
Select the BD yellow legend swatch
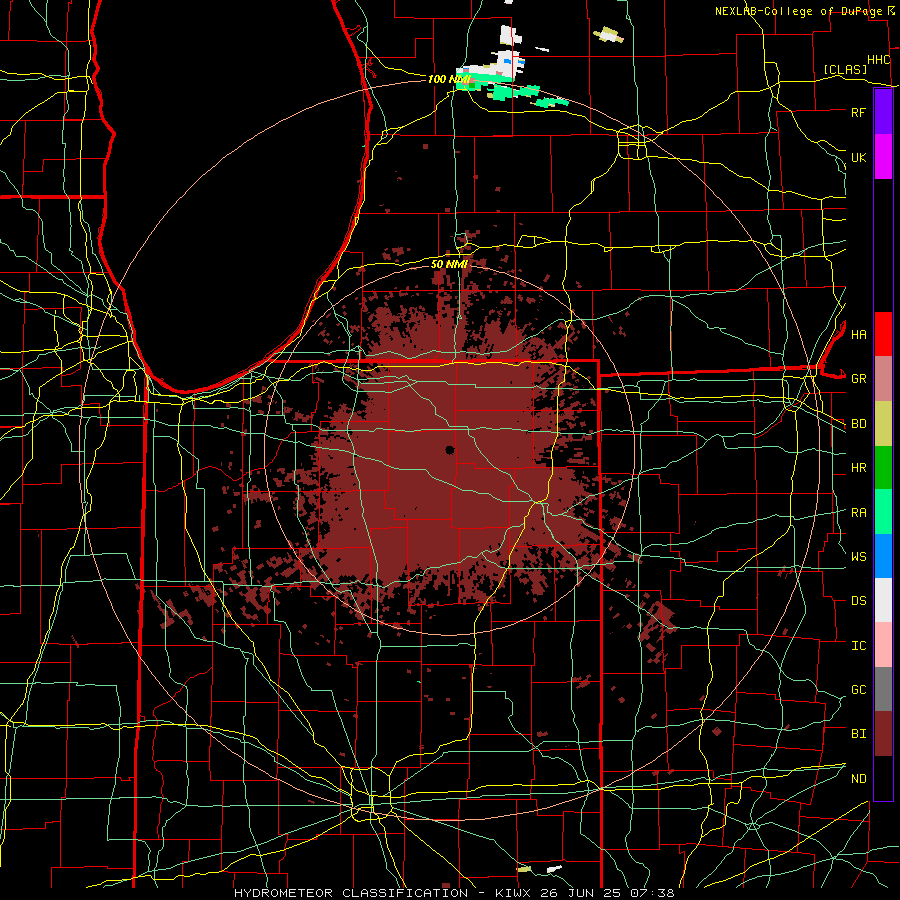[883, 424]
